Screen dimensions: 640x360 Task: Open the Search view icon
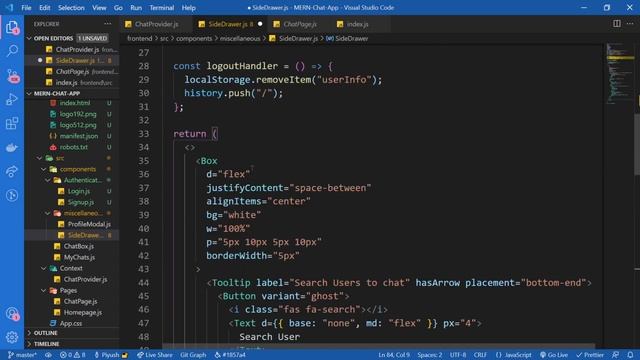click(12, 51)
